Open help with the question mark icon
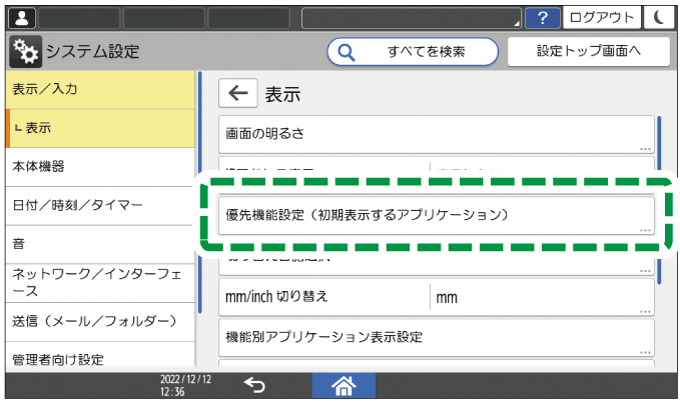This screenshot has height=404, width=680. coord(543,18)
